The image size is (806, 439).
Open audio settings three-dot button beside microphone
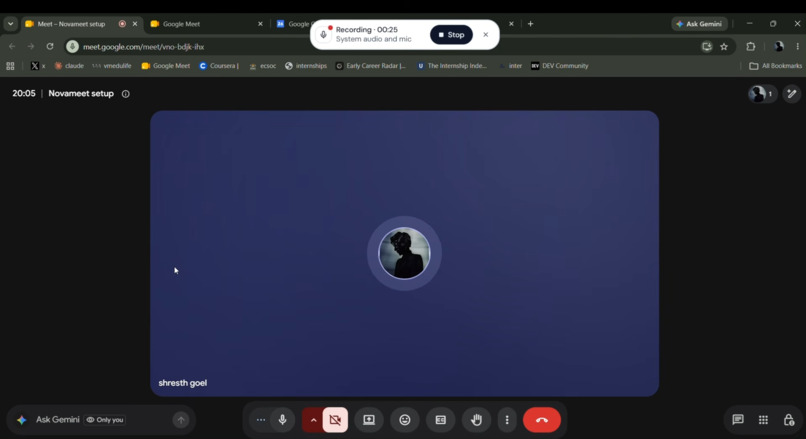point(261,420)
